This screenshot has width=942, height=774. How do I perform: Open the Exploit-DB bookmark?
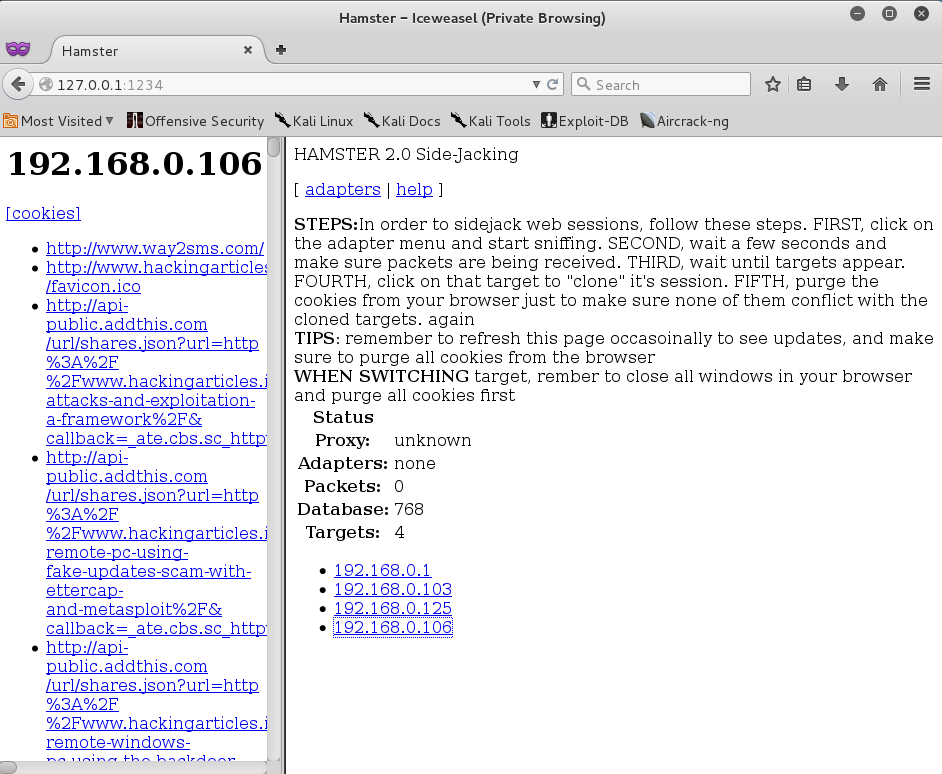(x=585, y=121)
